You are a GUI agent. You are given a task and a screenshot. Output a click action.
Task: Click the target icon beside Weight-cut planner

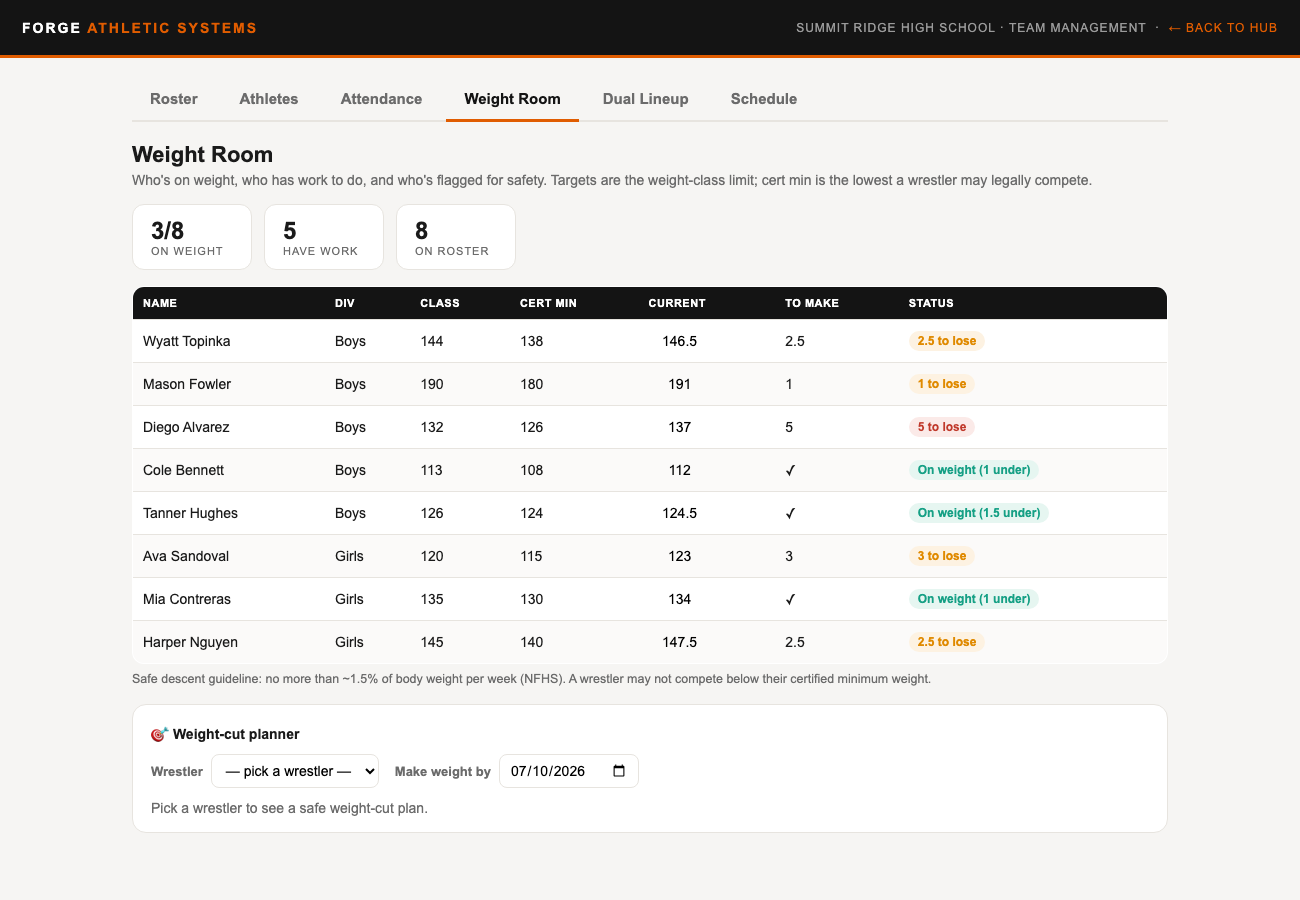tap(159, 734)
